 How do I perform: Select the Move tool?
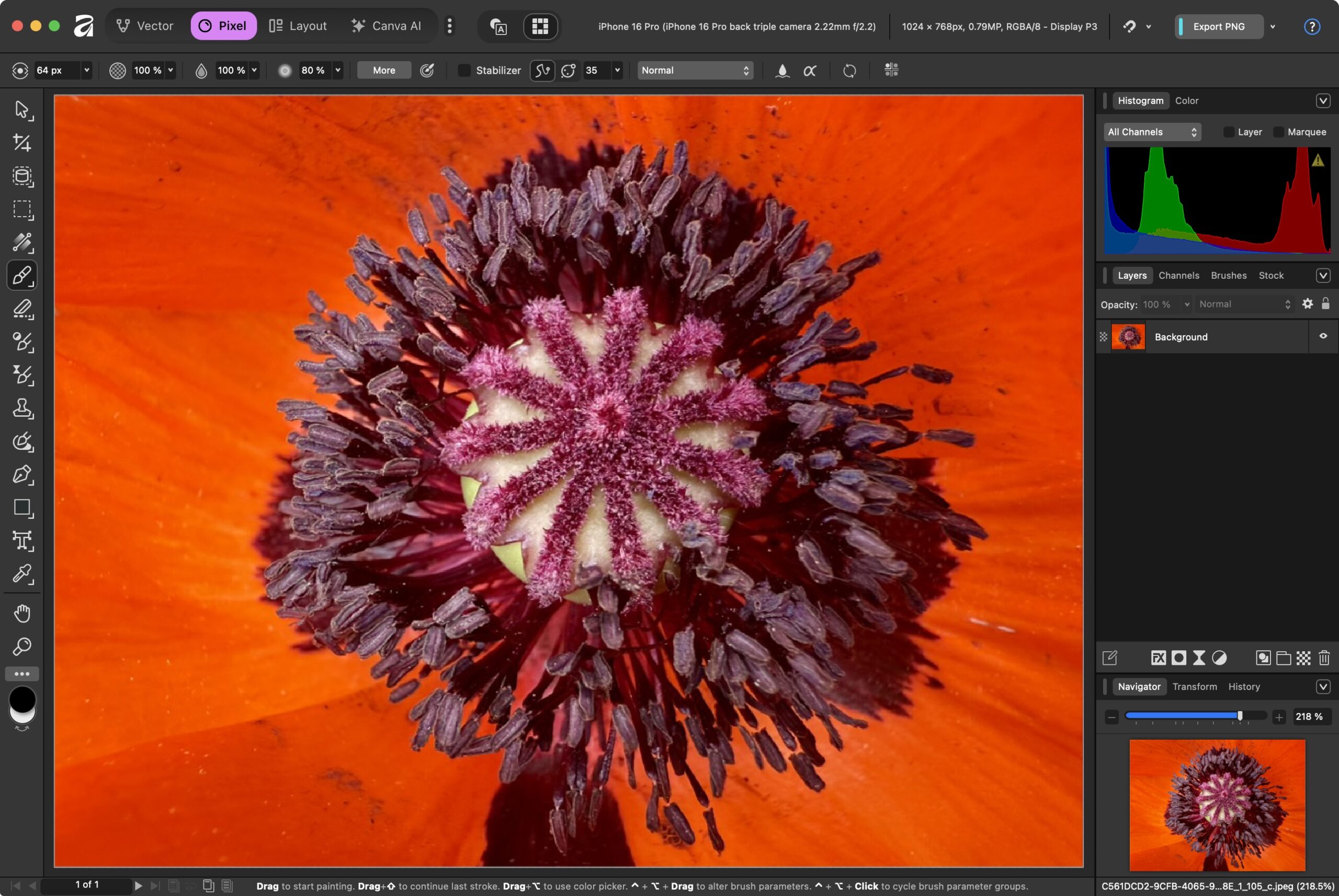pos(22,111)
